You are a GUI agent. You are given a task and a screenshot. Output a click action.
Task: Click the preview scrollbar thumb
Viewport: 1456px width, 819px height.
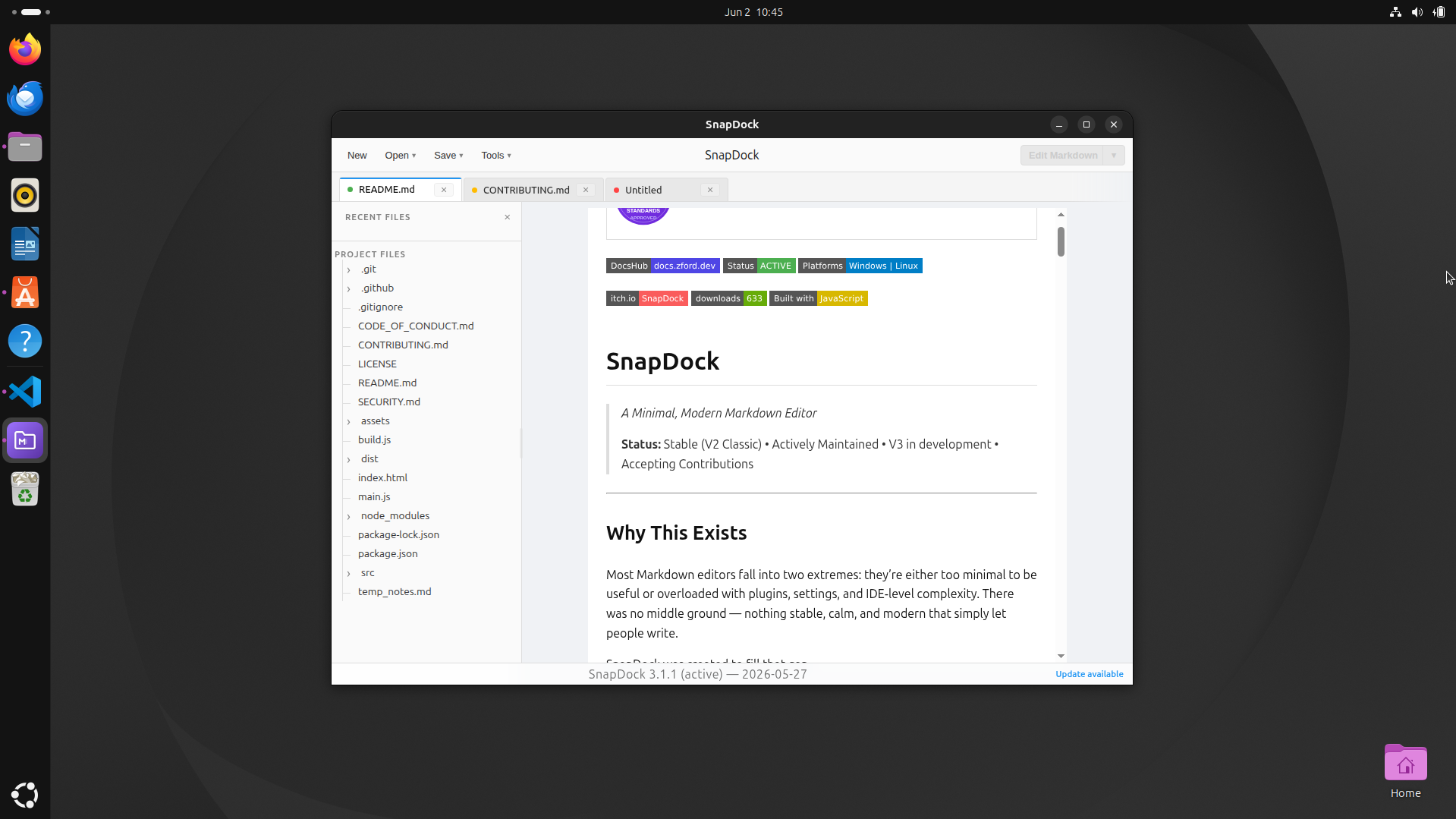(1061, 241)
